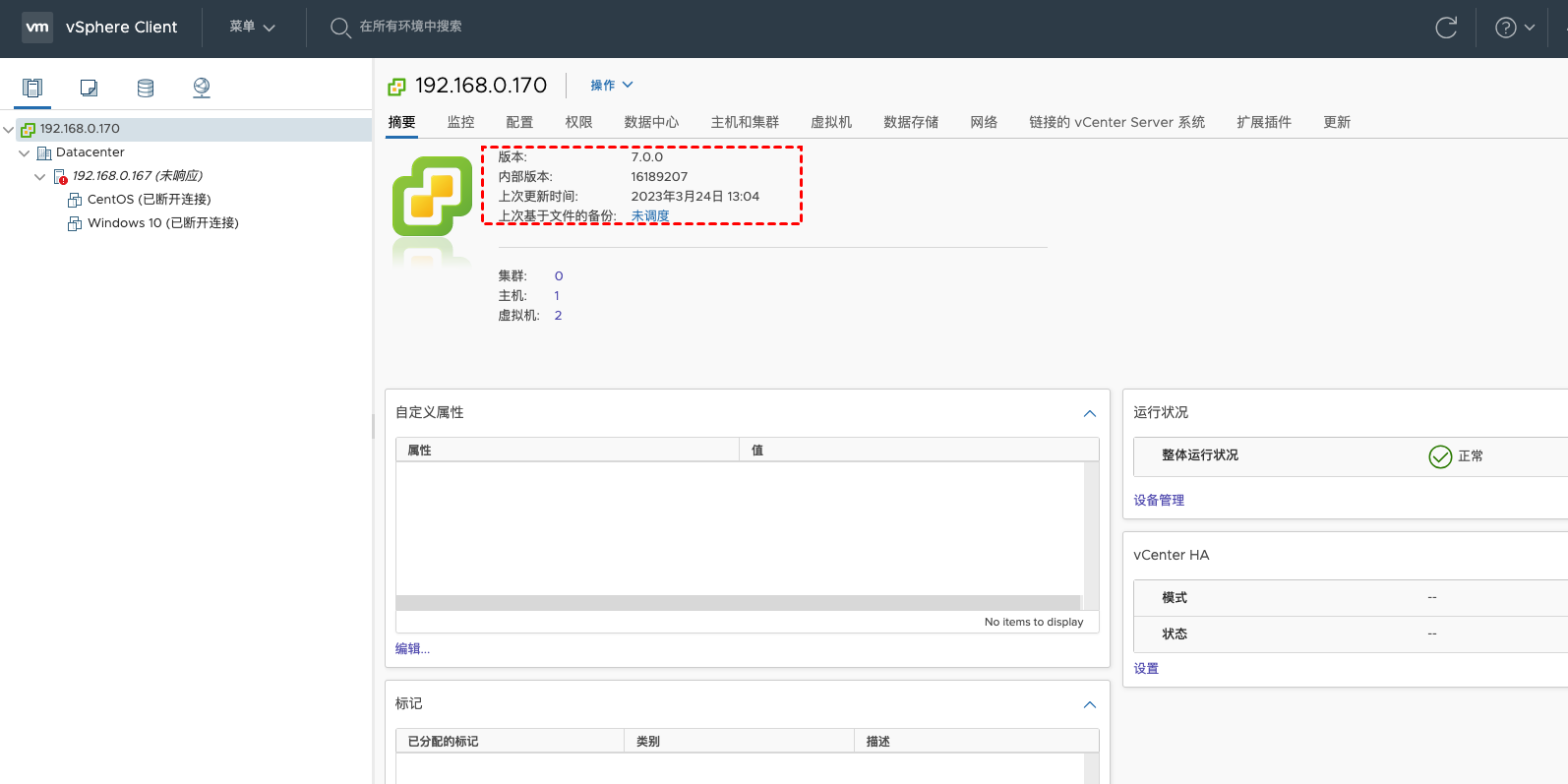1568x784 pixels.
Task: Open the Storage inventory view icon
Action: click(x=146, y=89)
